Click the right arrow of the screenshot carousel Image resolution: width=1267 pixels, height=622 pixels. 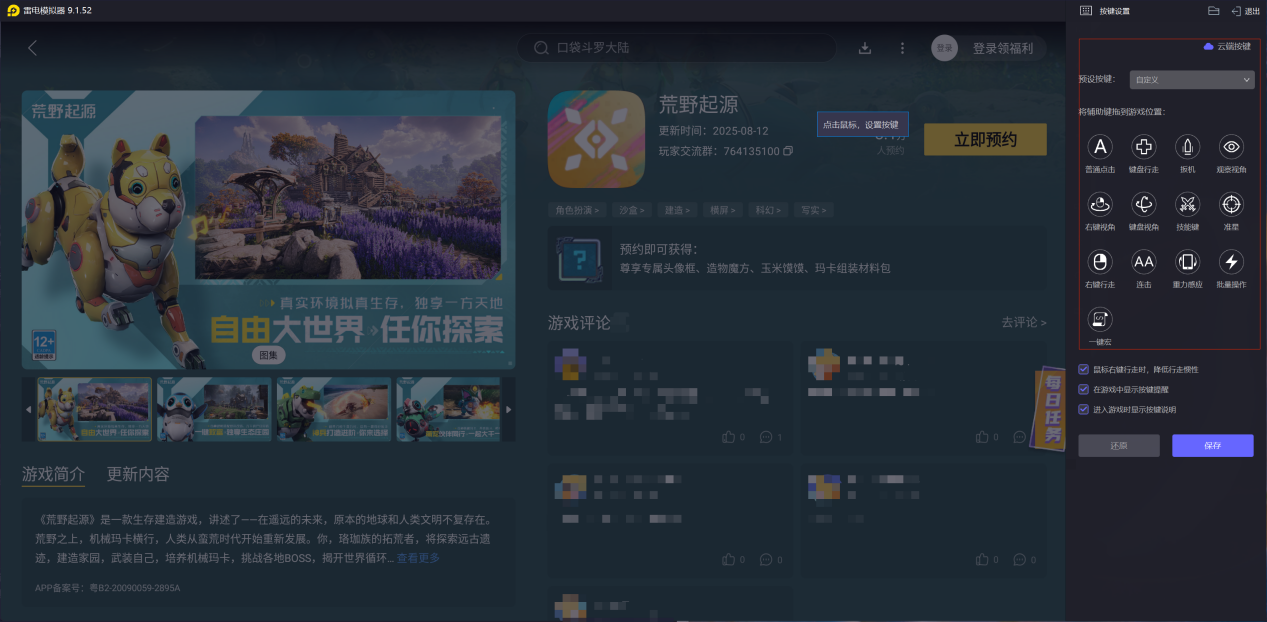coord(507,409)
